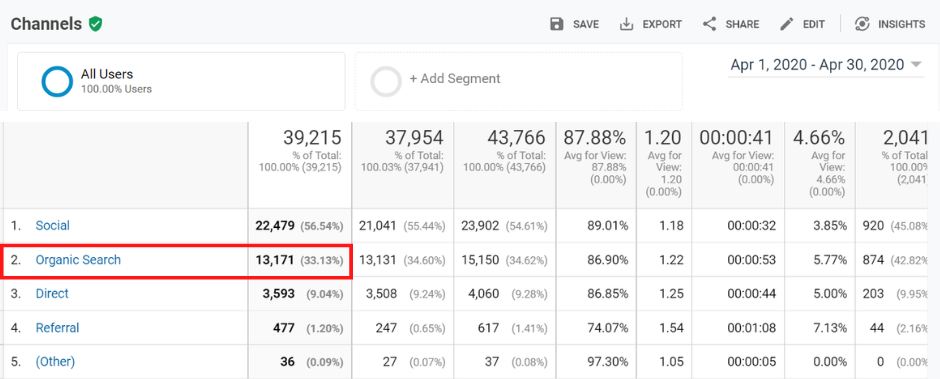Click the Save floppy disk icon
940x379 pixels.
(557, 24)
